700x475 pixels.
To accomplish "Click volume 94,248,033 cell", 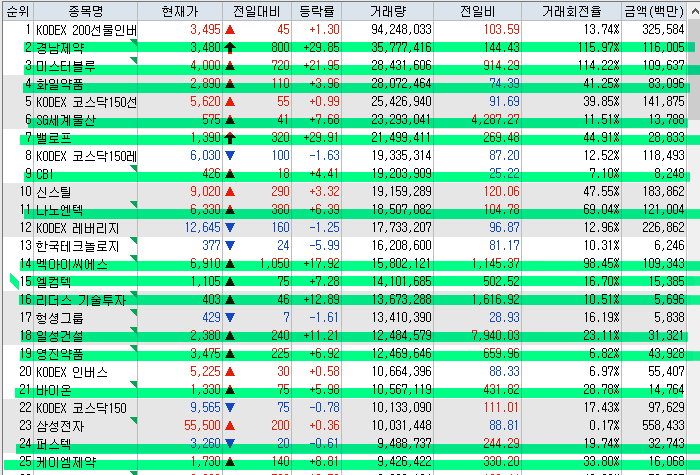I will point(401,29).
